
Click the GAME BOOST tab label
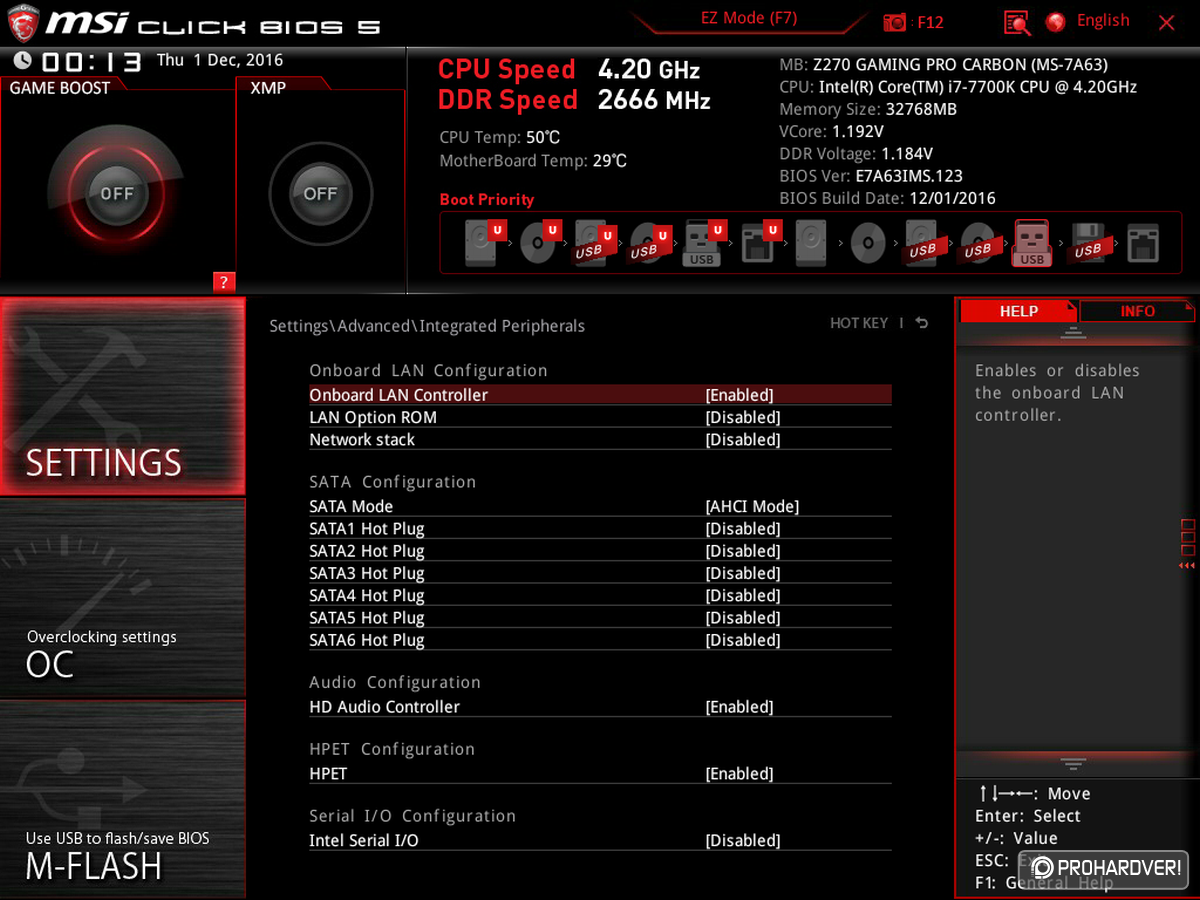point(60,88)
